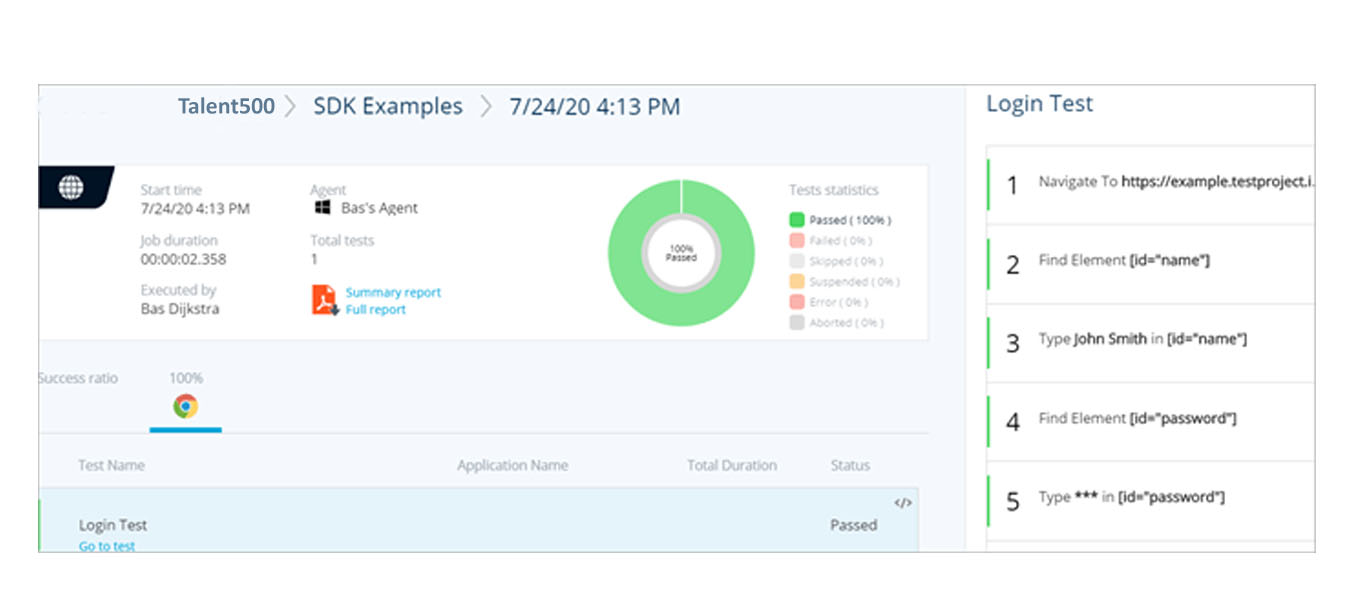Screen dimensions: 1354x610
Task: Open the Full report link
Action: click(x=376, y=310)
